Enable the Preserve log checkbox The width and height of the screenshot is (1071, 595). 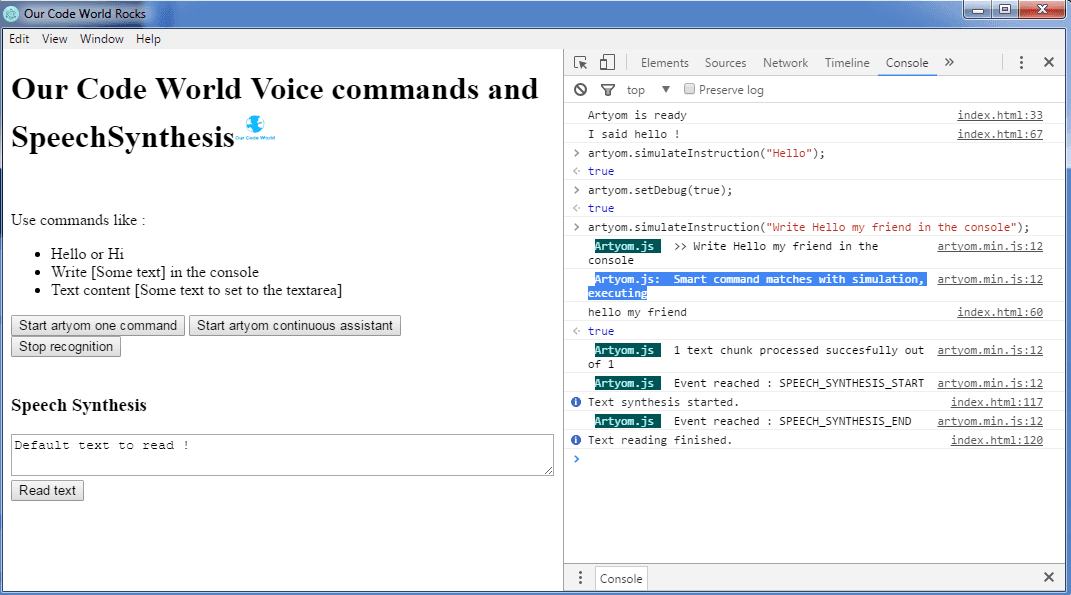(x=689, y=90)
